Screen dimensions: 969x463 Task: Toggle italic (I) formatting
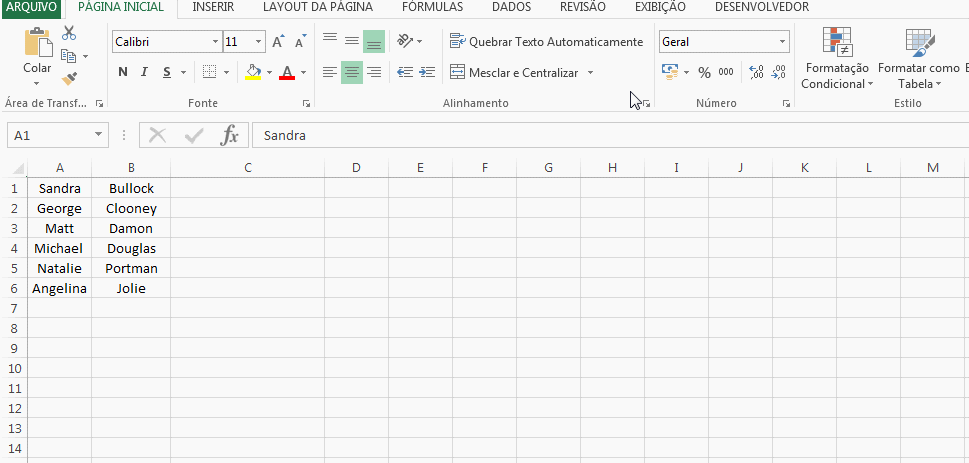click(145, 72)
